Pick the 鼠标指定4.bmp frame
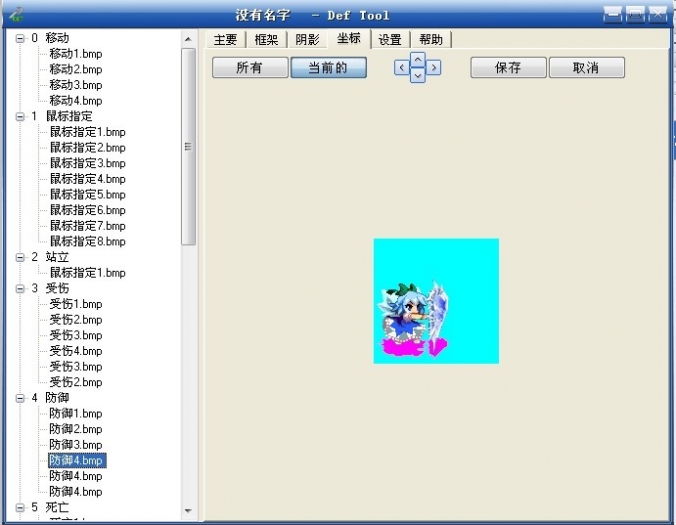This screenshot has width=676, height=525. [88, 179]
